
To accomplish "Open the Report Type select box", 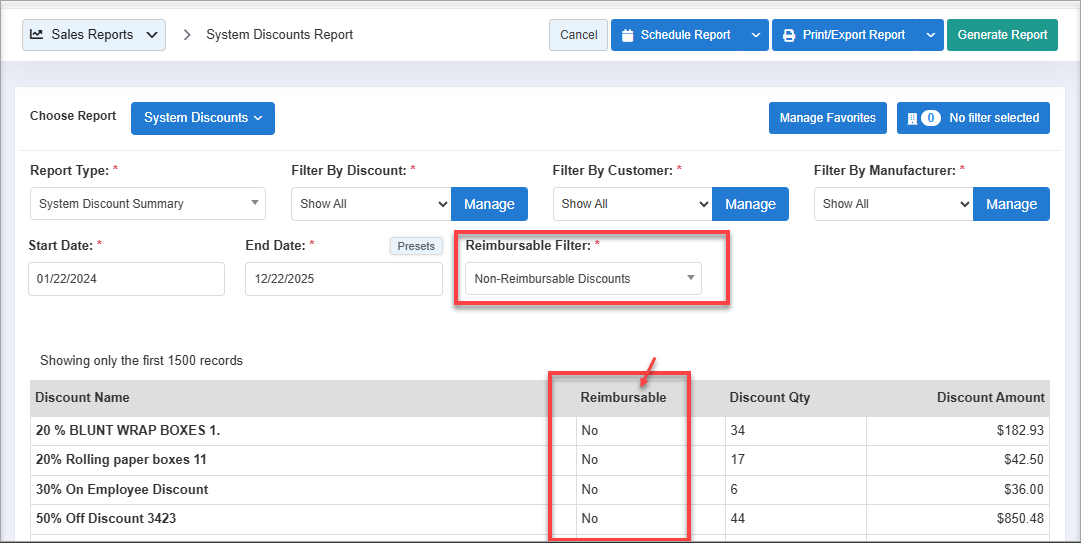I will tap(147, 204).
